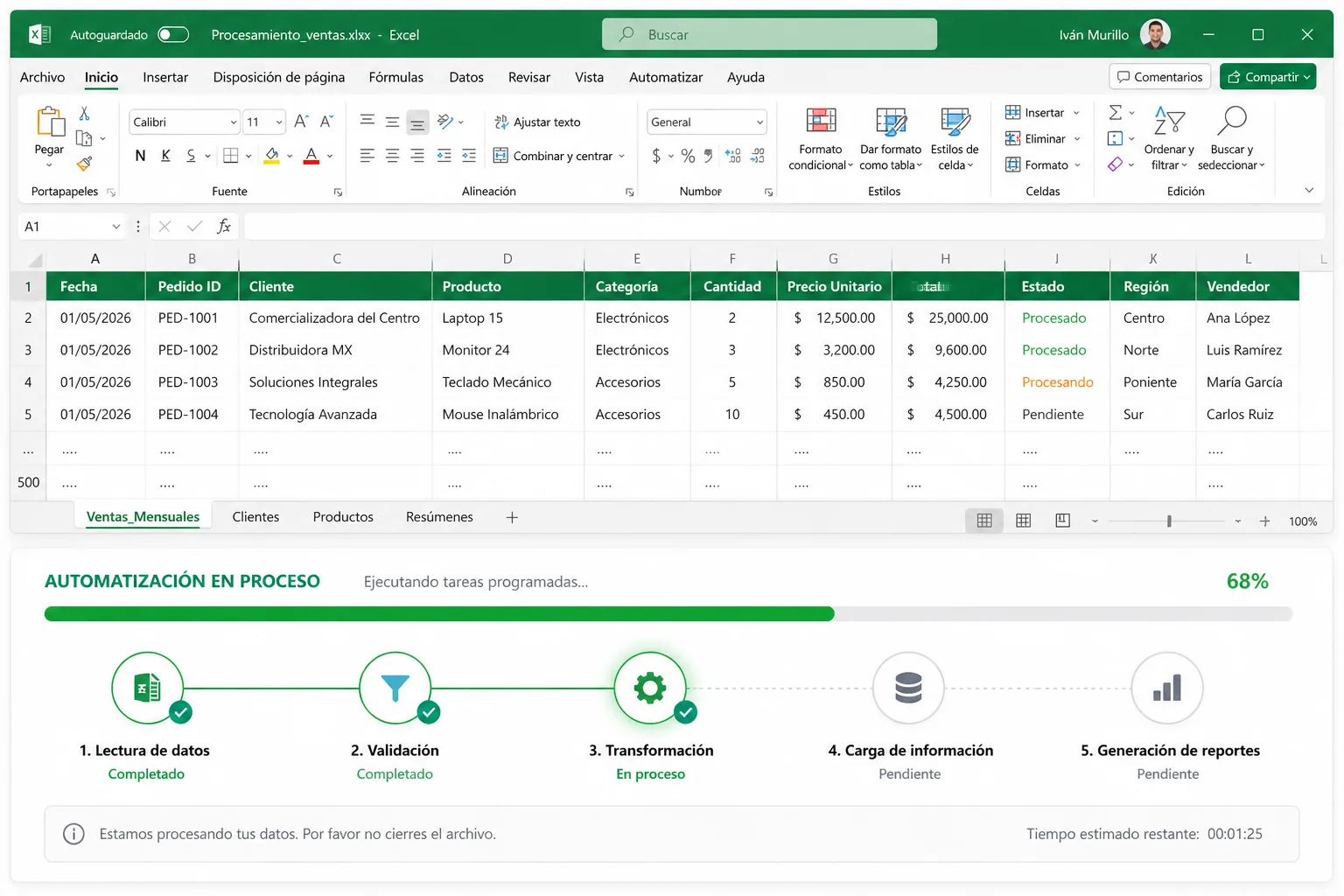Switch to Normal view icon
The image size is (1344, 896).
(x=984, y=521)
